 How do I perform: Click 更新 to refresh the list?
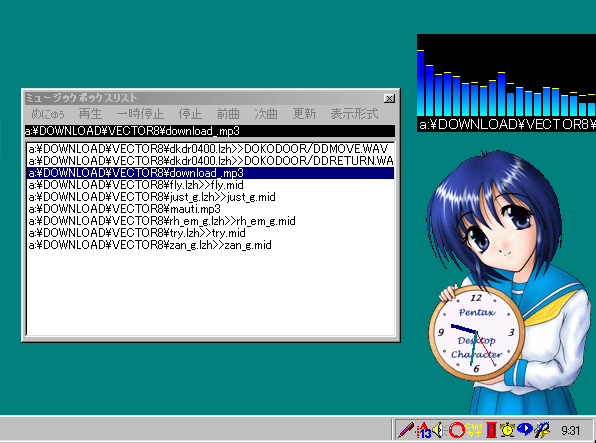point(304,114)
